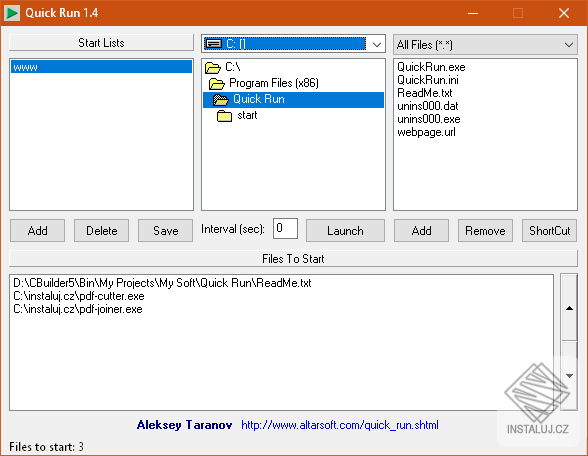Select QuickRun.ini in file list
588x456 pixels.
(428, 80)
